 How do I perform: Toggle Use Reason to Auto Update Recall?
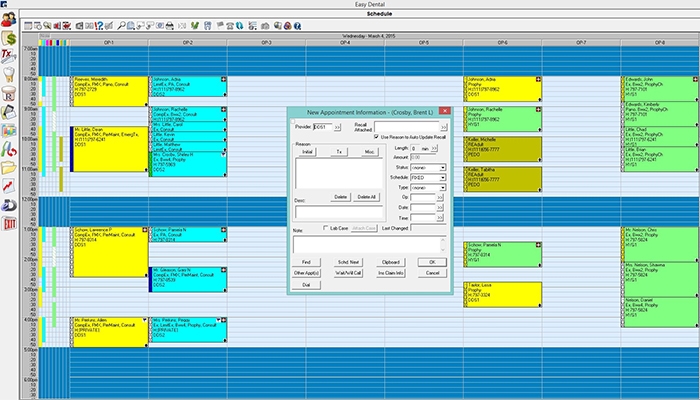click(376, 137)
